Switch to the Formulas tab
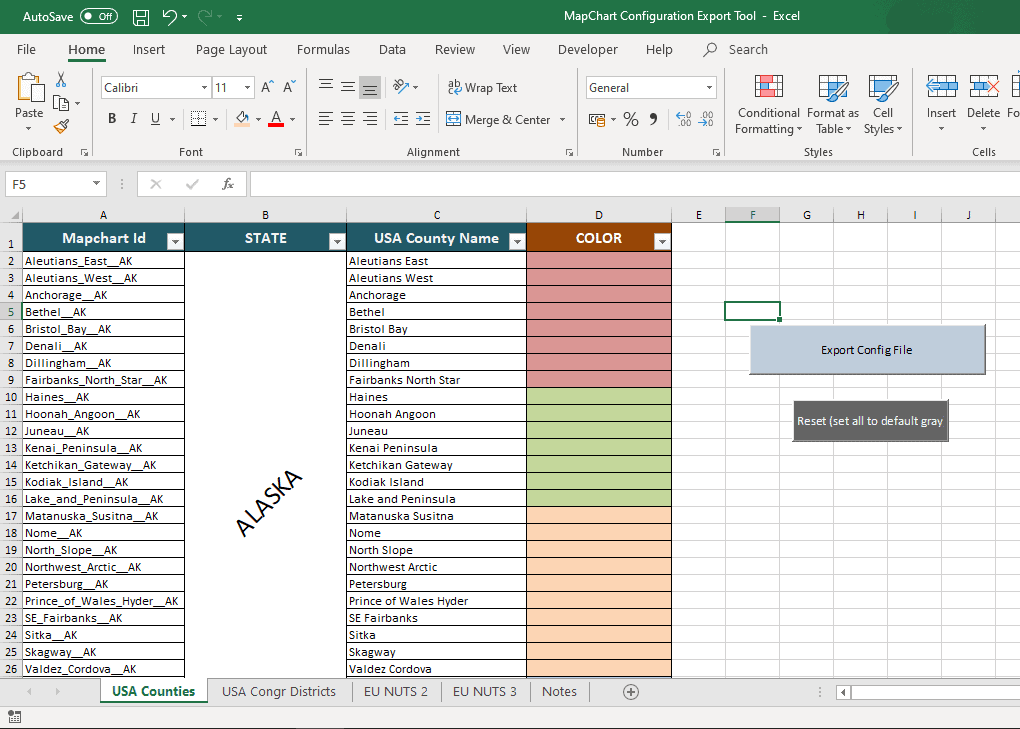The image size is (1020, 729). 323,49
